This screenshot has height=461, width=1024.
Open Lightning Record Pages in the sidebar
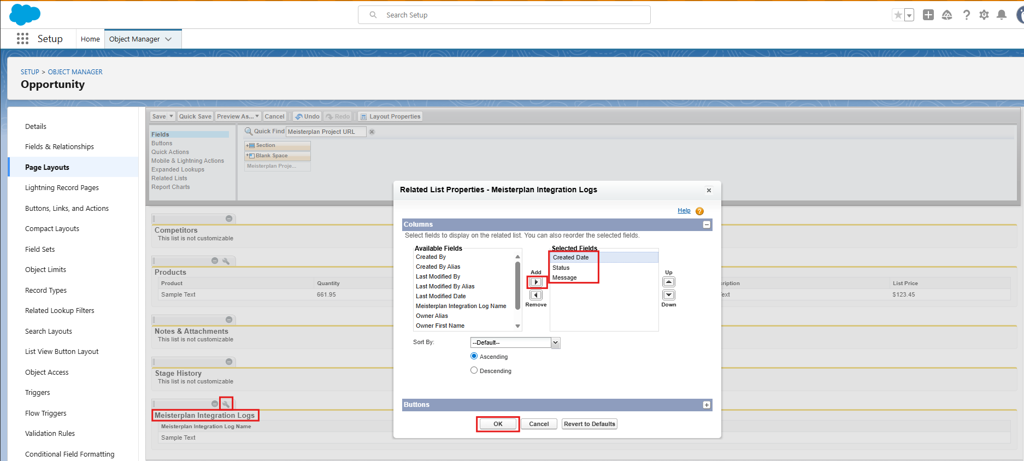(x=62, y=187)
